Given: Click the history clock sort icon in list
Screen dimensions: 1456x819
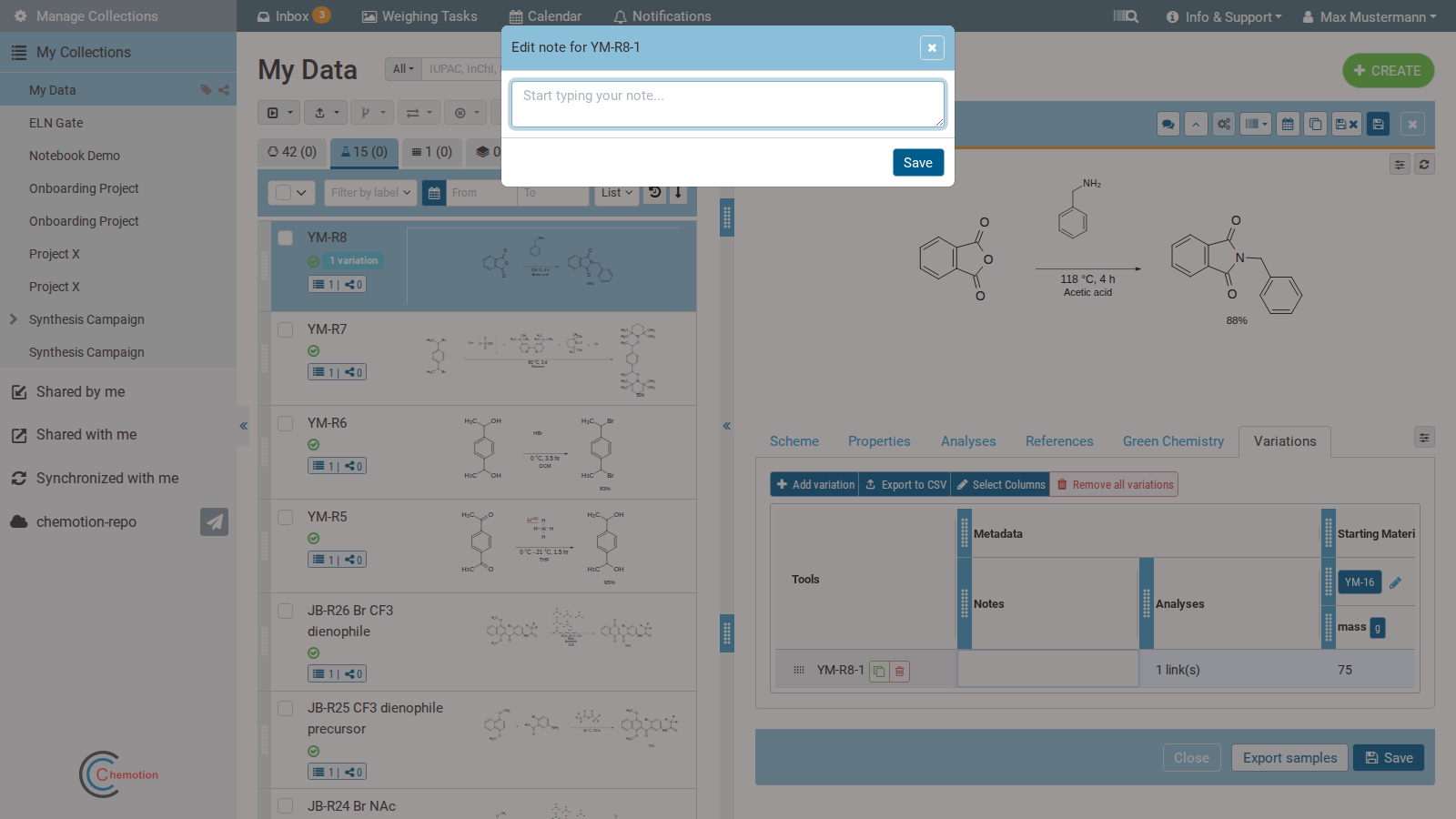Looking at the screenshot, I should point(655,193).
